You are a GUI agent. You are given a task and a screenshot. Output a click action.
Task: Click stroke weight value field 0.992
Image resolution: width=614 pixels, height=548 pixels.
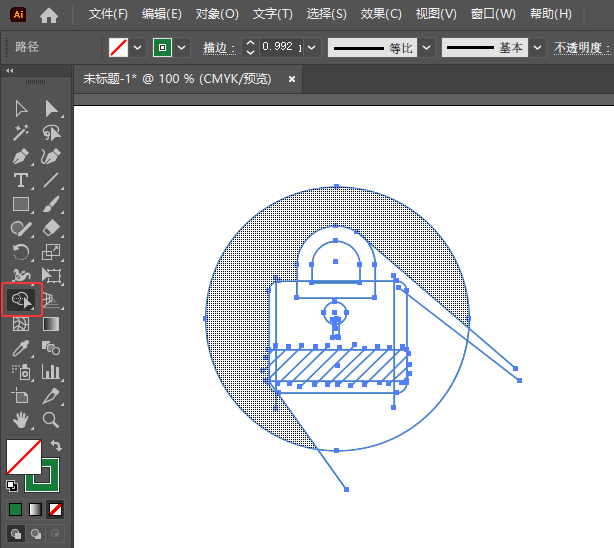pos(280,48)
